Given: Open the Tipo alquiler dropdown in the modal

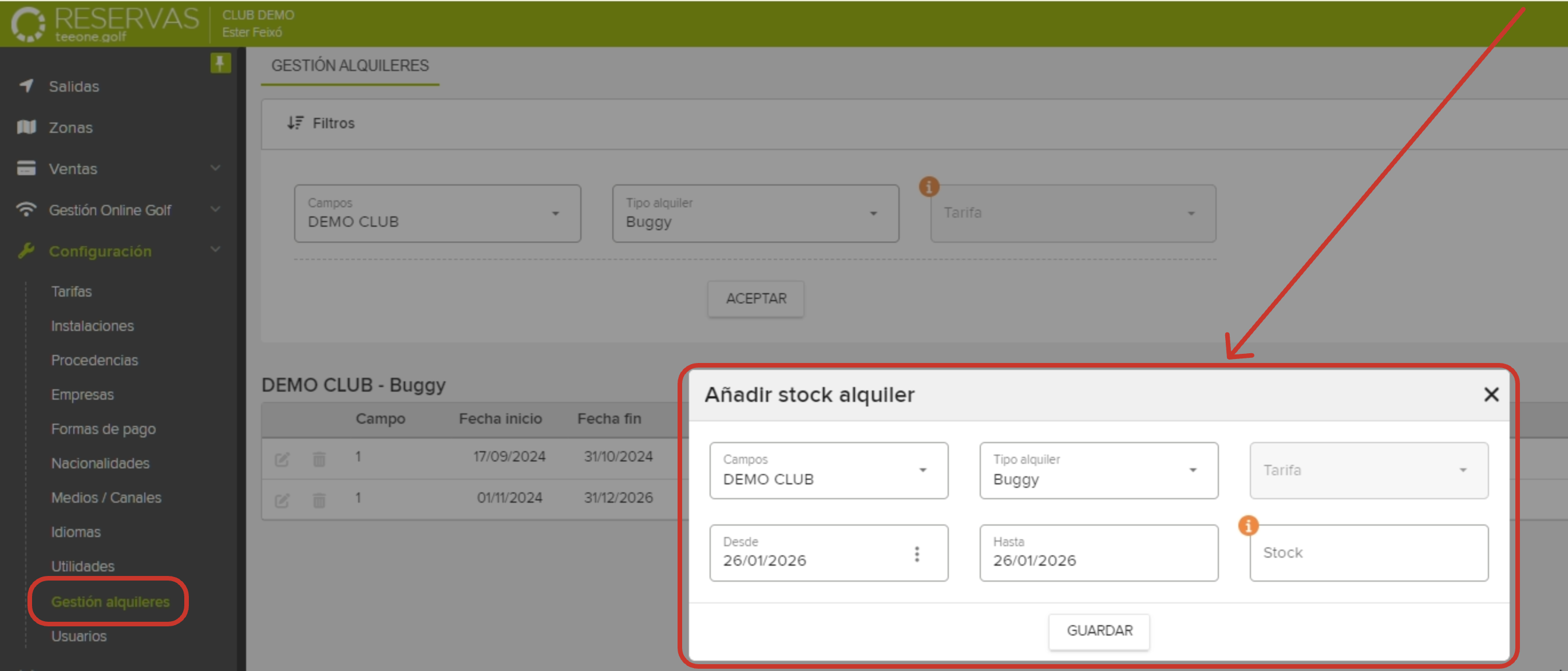Looking at the screenshot, I should click(x=1193, y=470).
